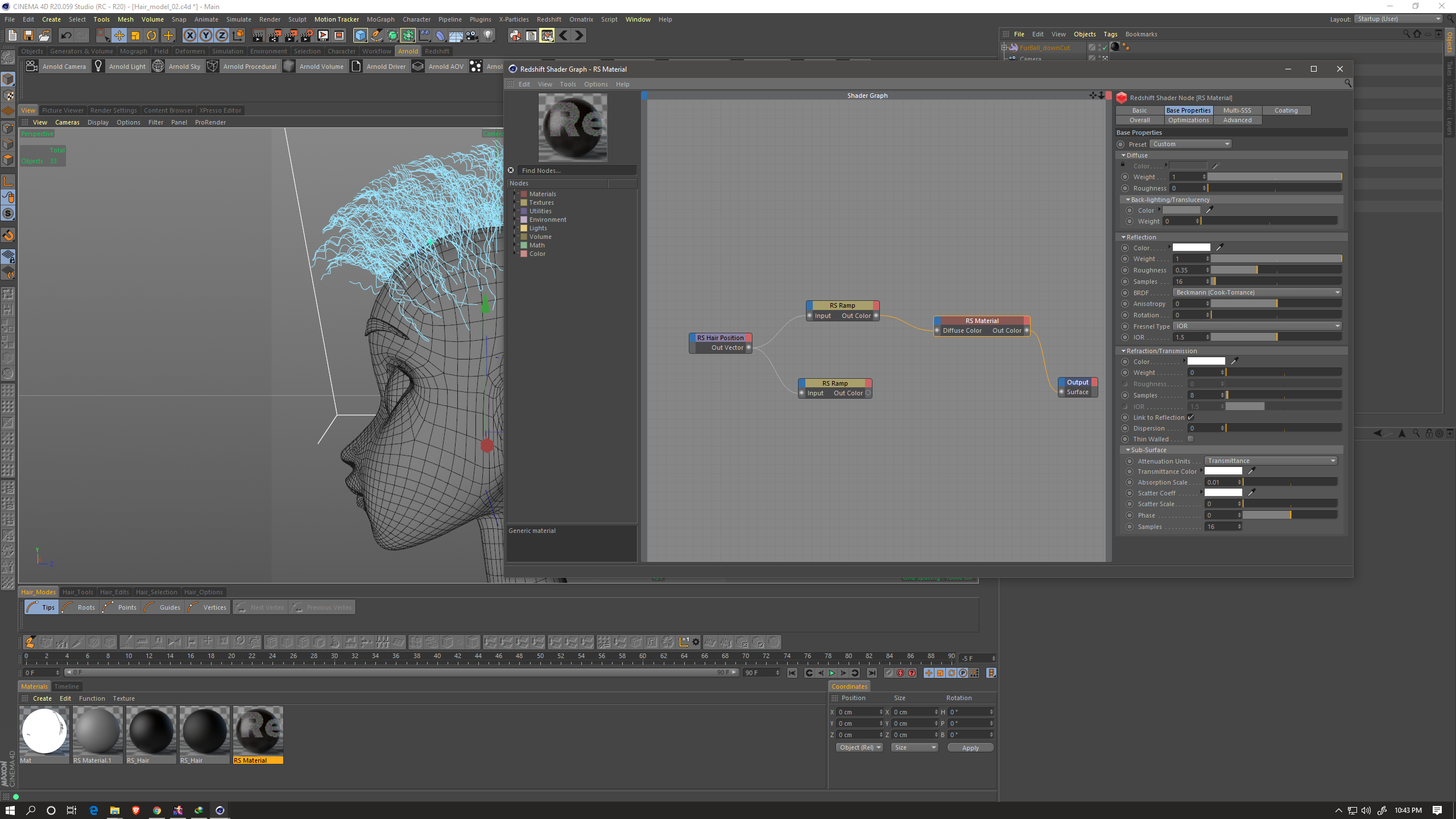This screenshot has width=1456, height=819.
Task: Toggle Reflection Roughness animation radio dot
Action: click(1125, 270)
